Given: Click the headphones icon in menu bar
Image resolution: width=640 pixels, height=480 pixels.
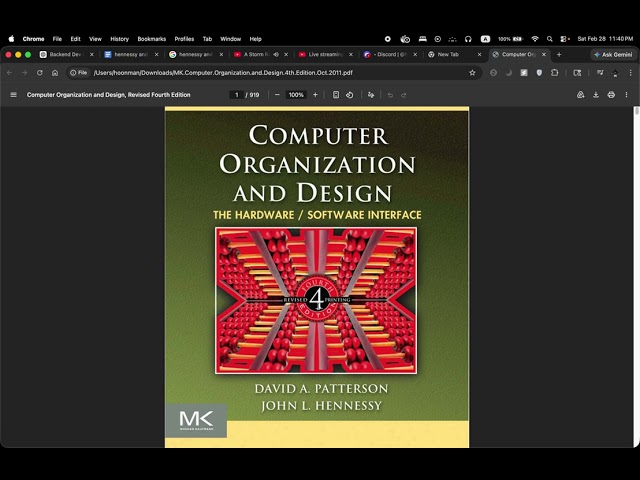Looking at the screenshot, I should point(468,39).
